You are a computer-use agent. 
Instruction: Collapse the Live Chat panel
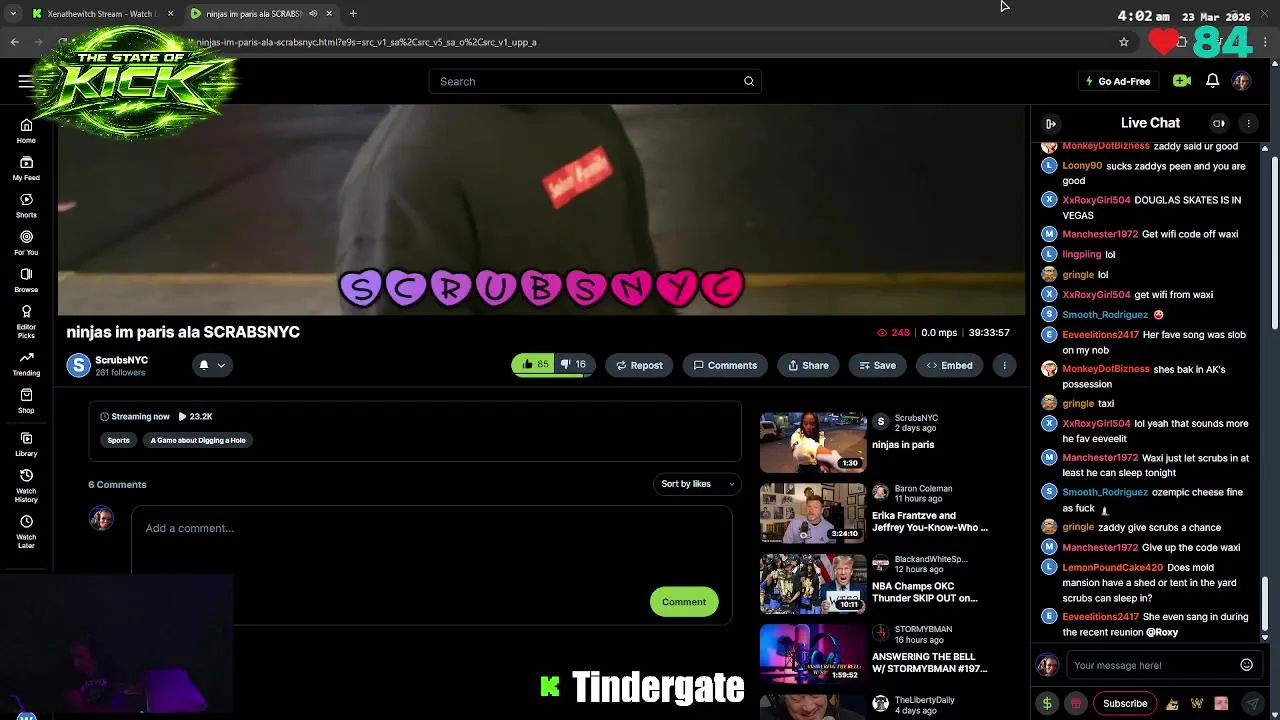pos(1051,123)
